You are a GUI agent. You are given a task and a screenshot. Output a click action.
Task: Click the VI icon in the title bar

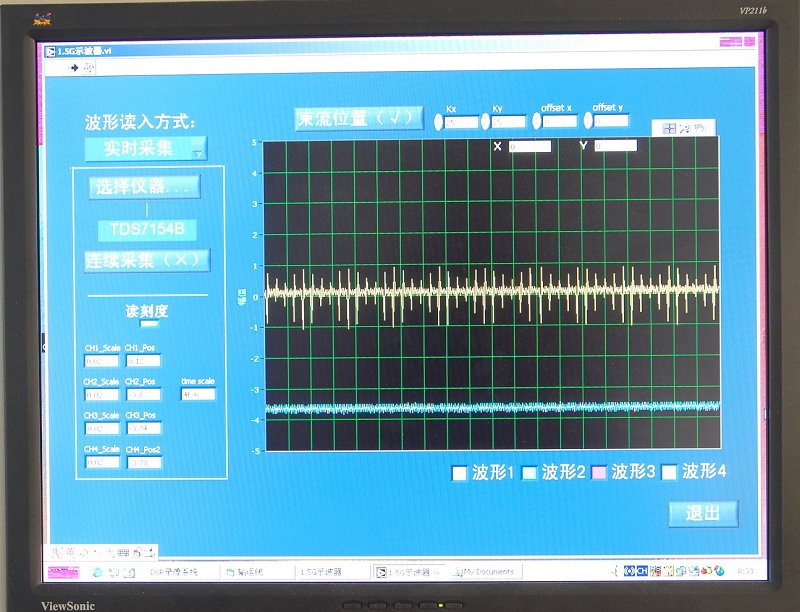pos(50,49)
